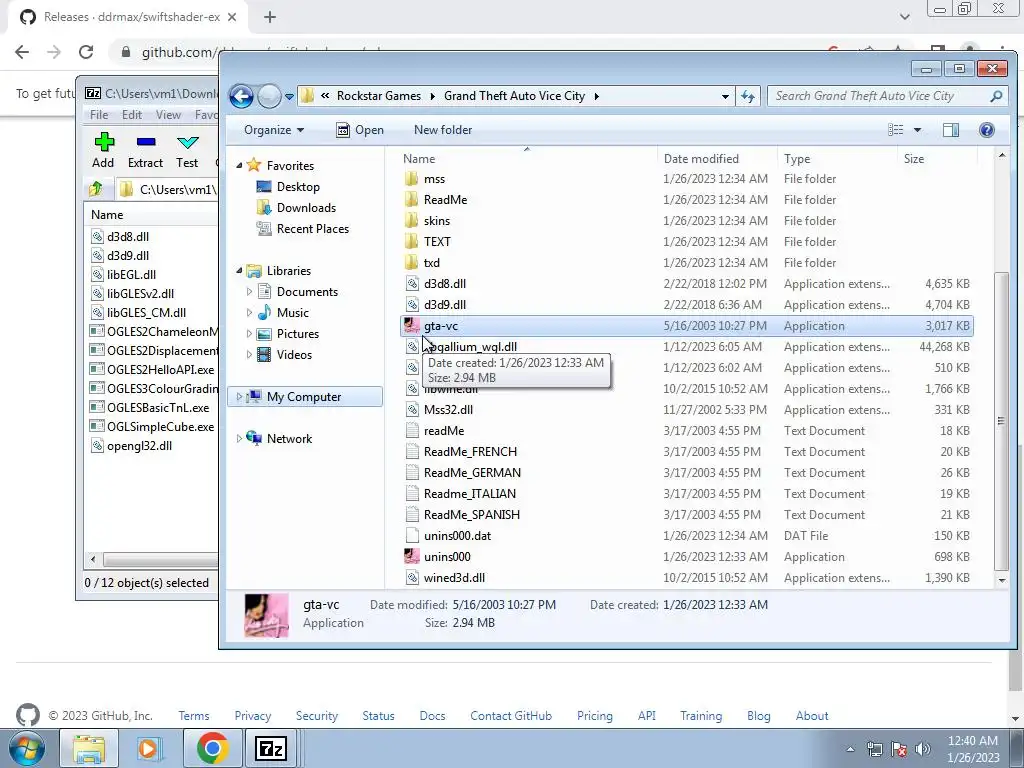1024x768 pixels.
Task: Open recent pages dropdown next to Forward
Action: [289, 97]
